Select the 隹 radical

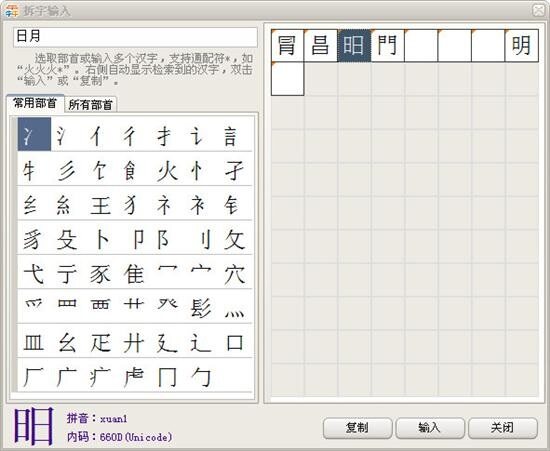[x=134, y=274]
